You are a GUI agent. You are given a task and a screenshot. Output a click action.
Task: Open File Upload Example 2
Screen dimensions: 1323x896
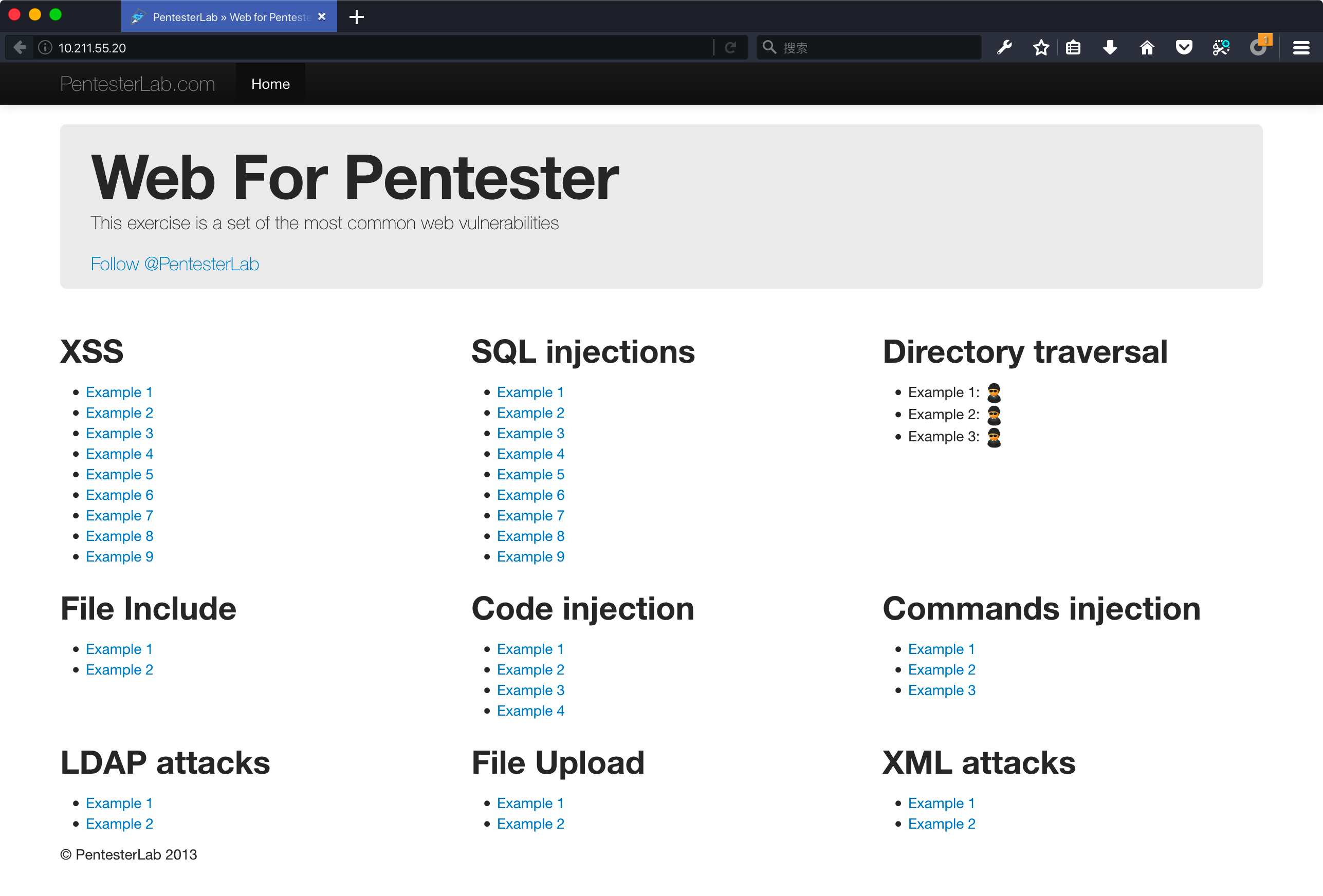pos(530,823)
